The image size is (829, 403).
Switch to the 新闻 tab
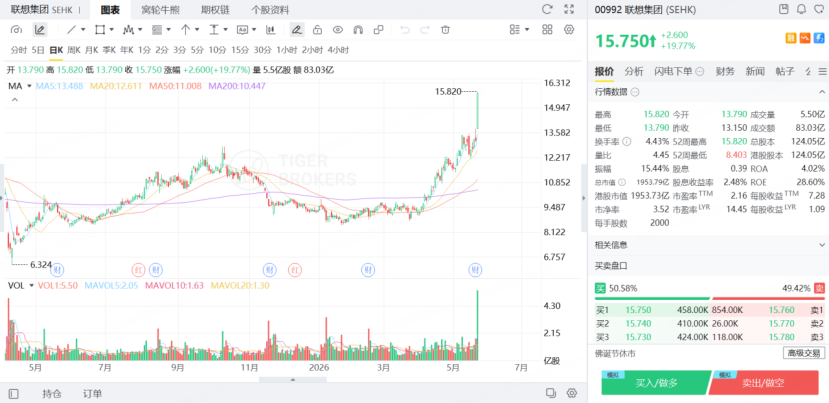pos(755,71)
